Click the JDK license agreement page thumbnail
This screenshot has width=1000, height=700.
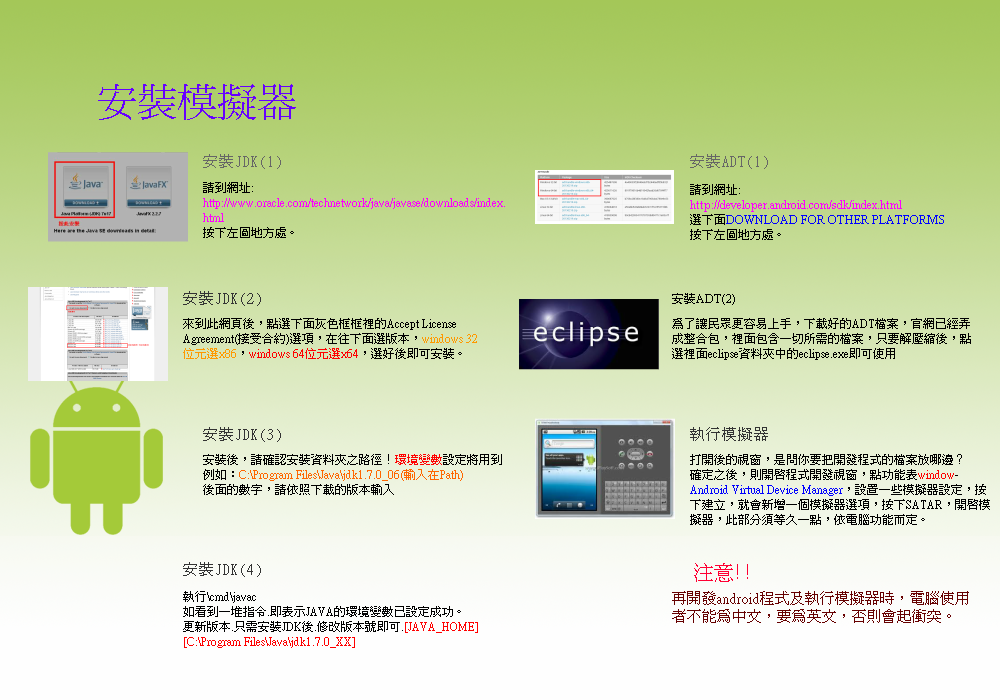98,334
